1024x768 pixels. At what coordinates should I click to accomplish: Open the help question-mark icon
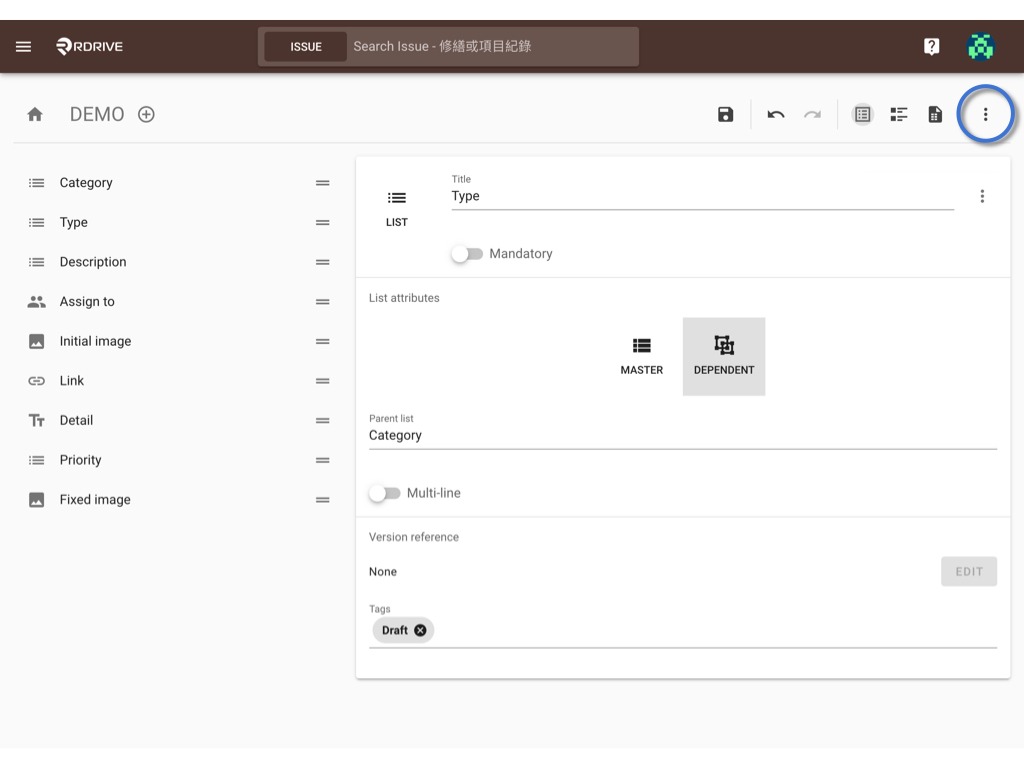[x=931, y=46]
